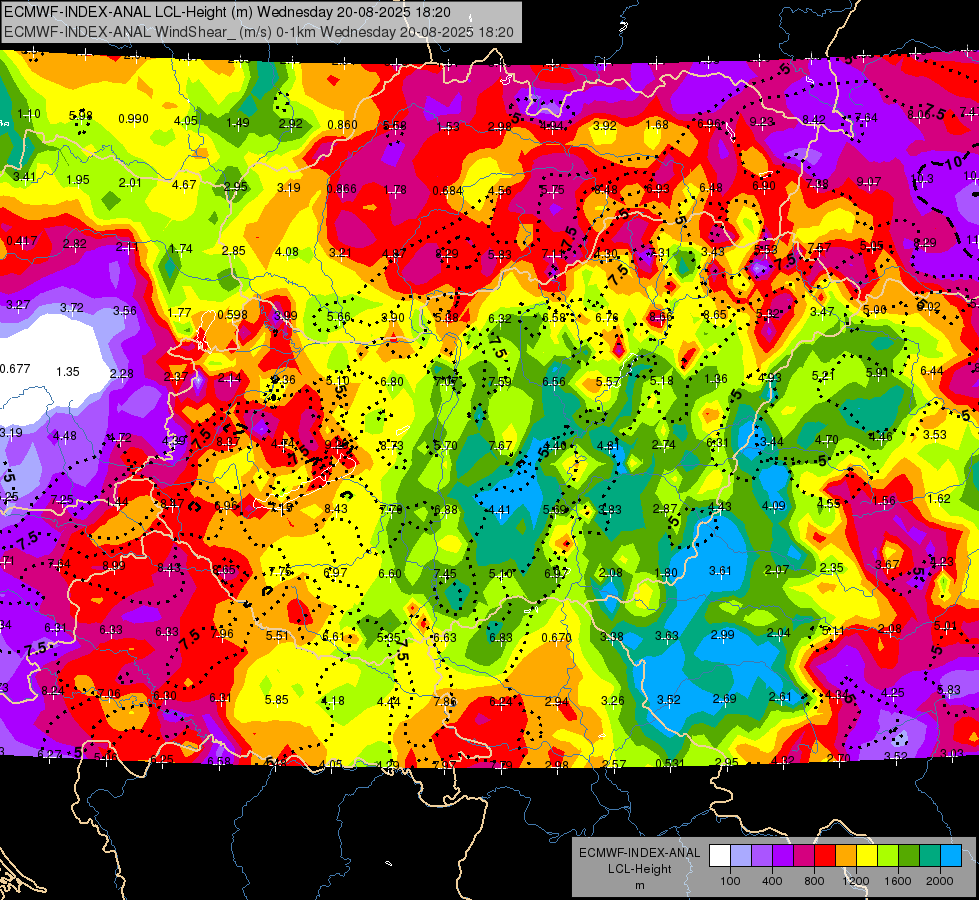Select the grid value 2.99
Screen dimensions: 979x900
[722, 634]
